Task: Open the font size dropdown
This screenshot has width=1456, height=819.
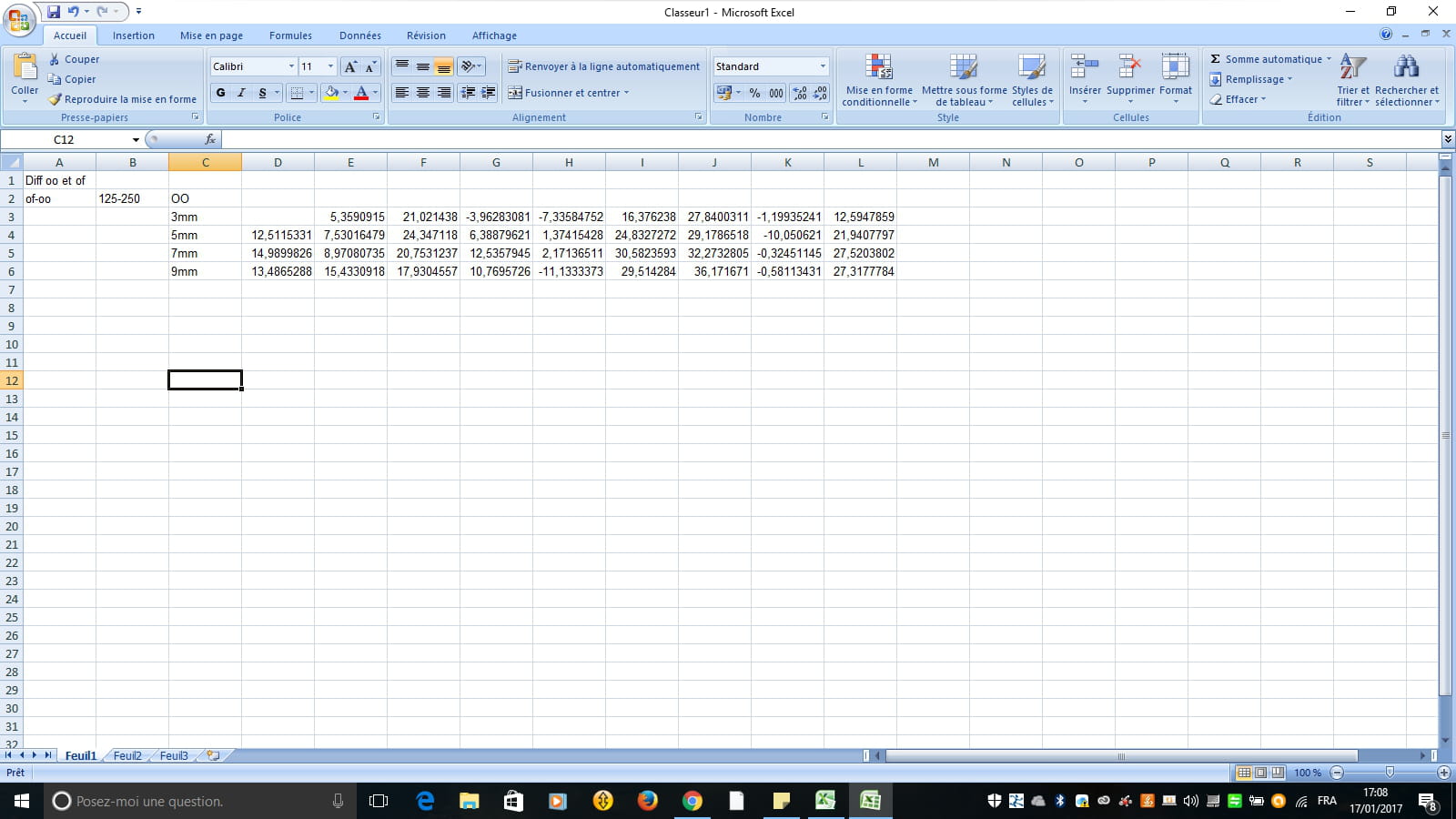Action: coord(330,66)
